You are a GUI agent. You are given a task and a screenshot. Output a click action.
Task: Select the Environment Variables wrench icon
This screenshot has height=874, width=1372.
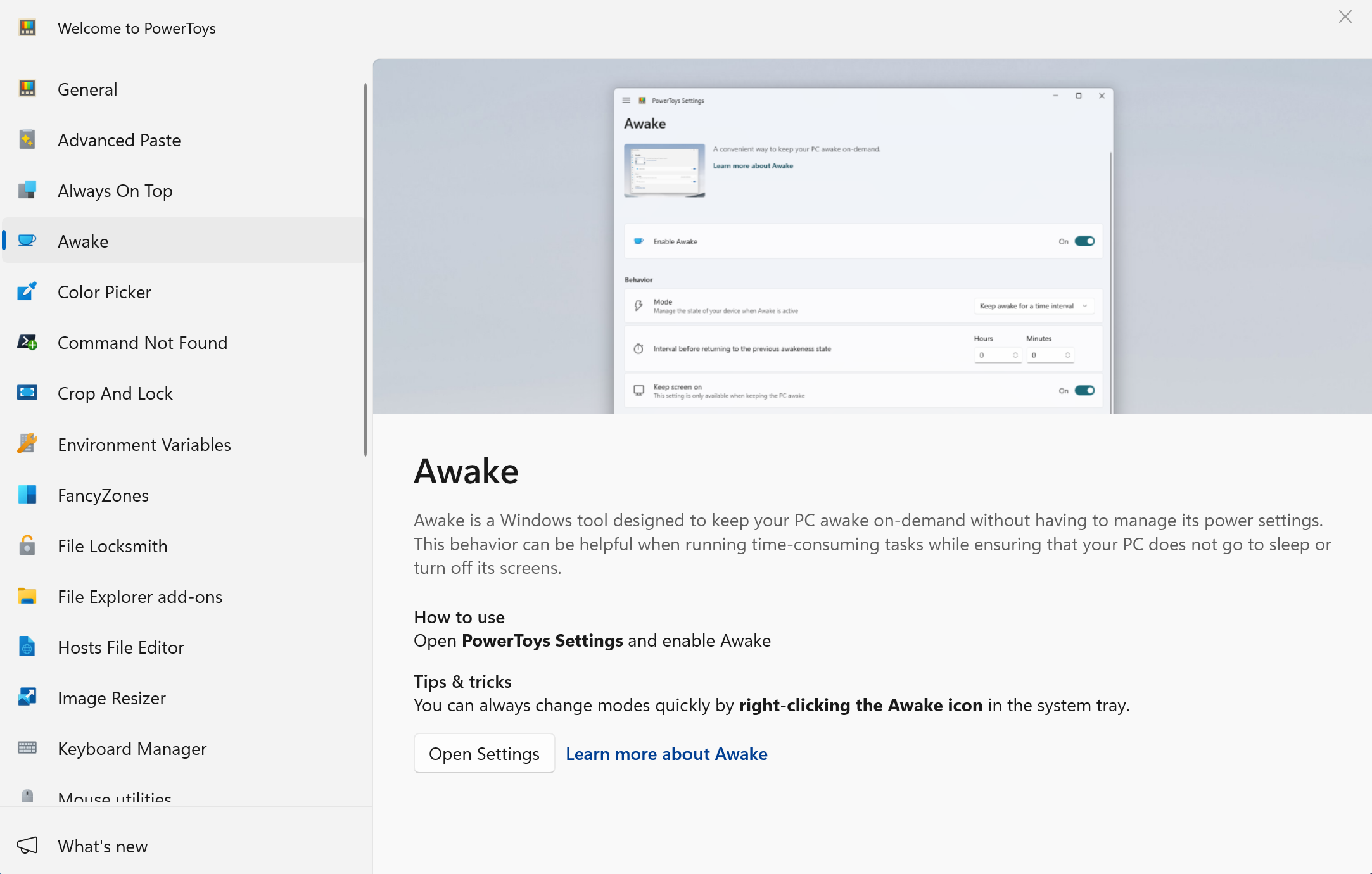tap(27, 444)
